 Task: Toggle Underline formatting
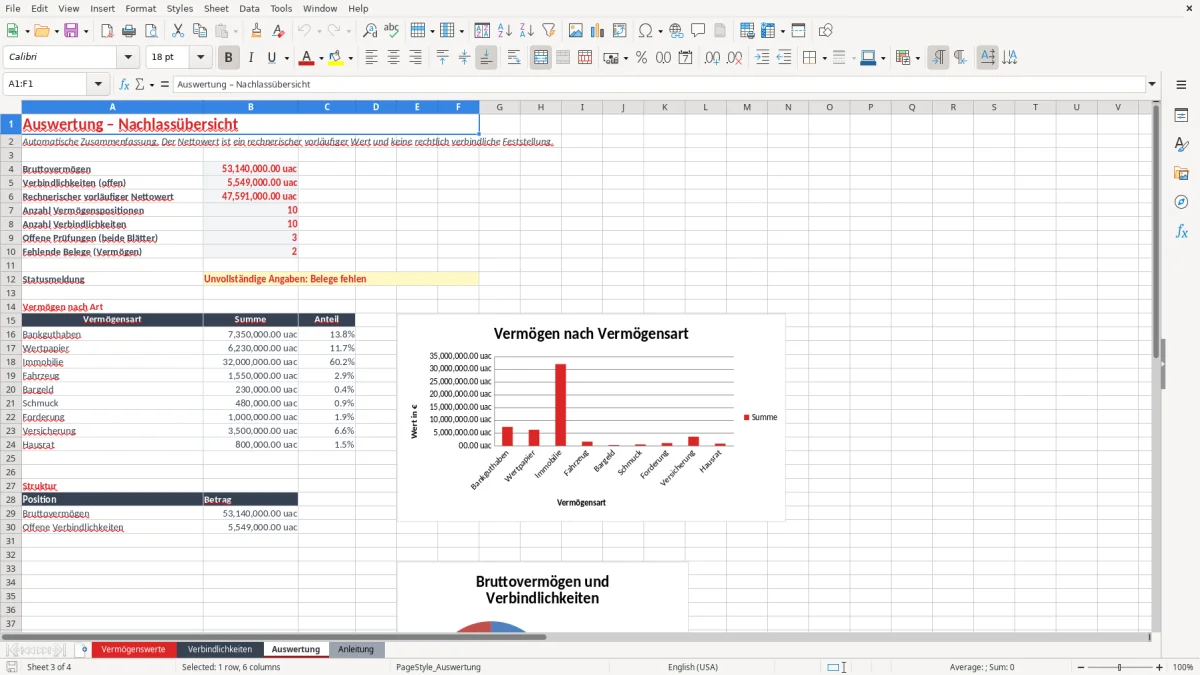[272, 58]
